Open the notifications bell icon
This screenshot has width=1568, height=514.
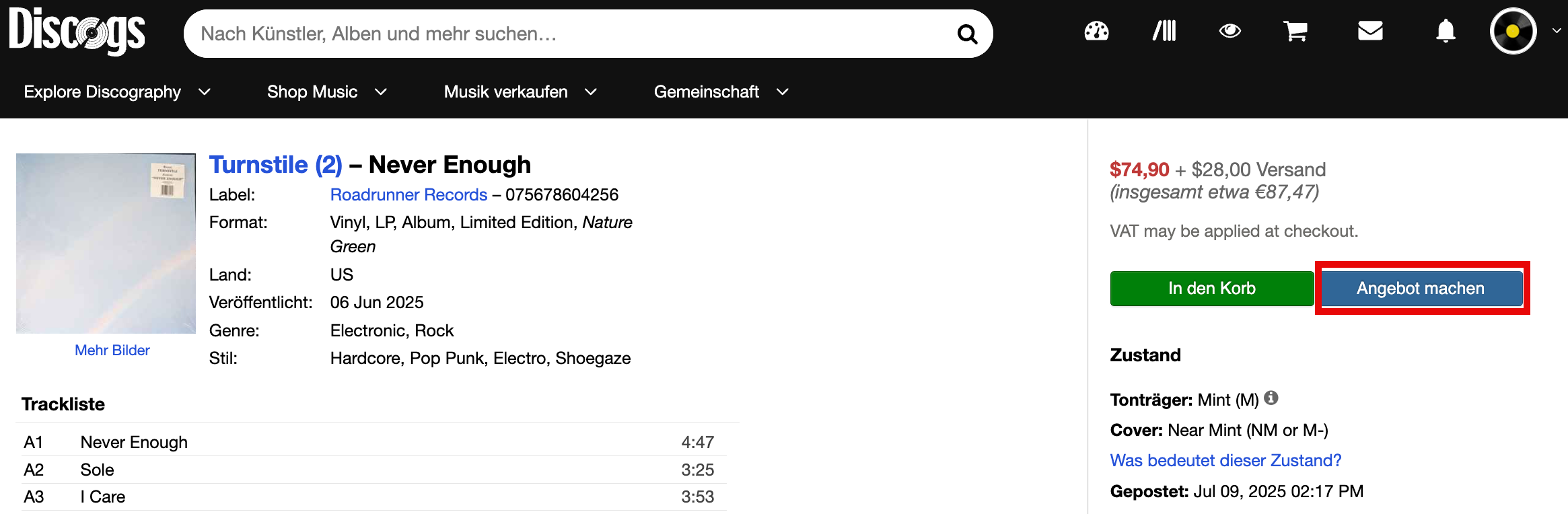pyautogui.click(x=1446, y=31)
